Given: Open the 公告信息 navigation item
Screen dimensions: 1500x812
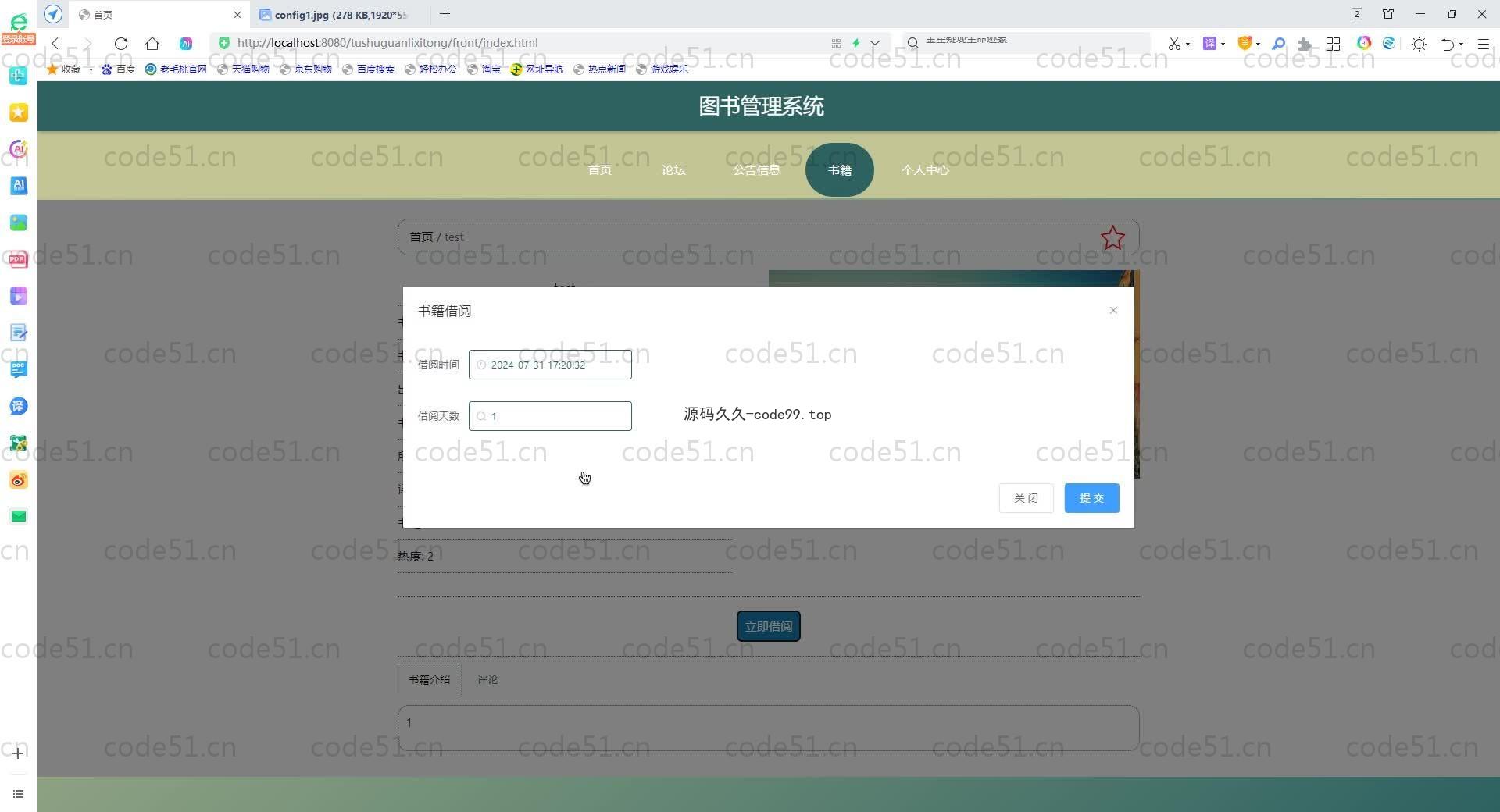Looking at the screenshot, I should tap(756, 169).
